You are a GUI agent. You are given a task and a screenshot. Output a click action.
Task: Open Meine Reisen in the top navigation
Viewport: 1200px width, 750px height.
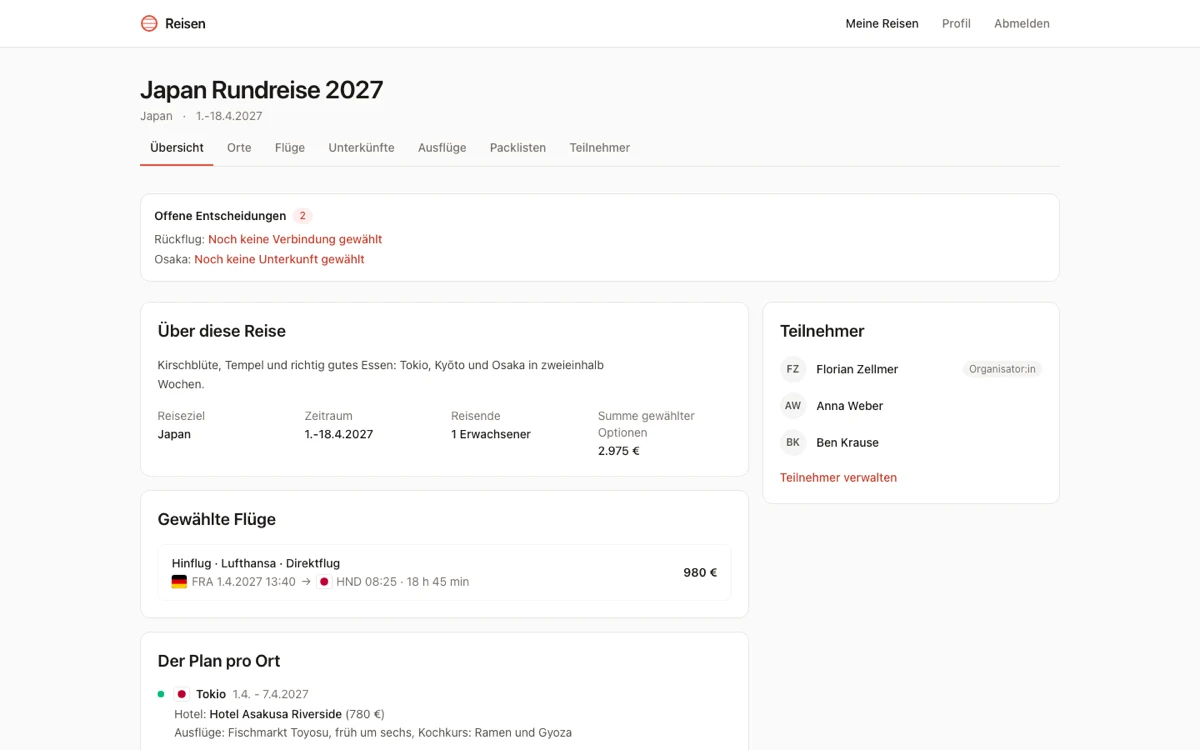[882, 23]
